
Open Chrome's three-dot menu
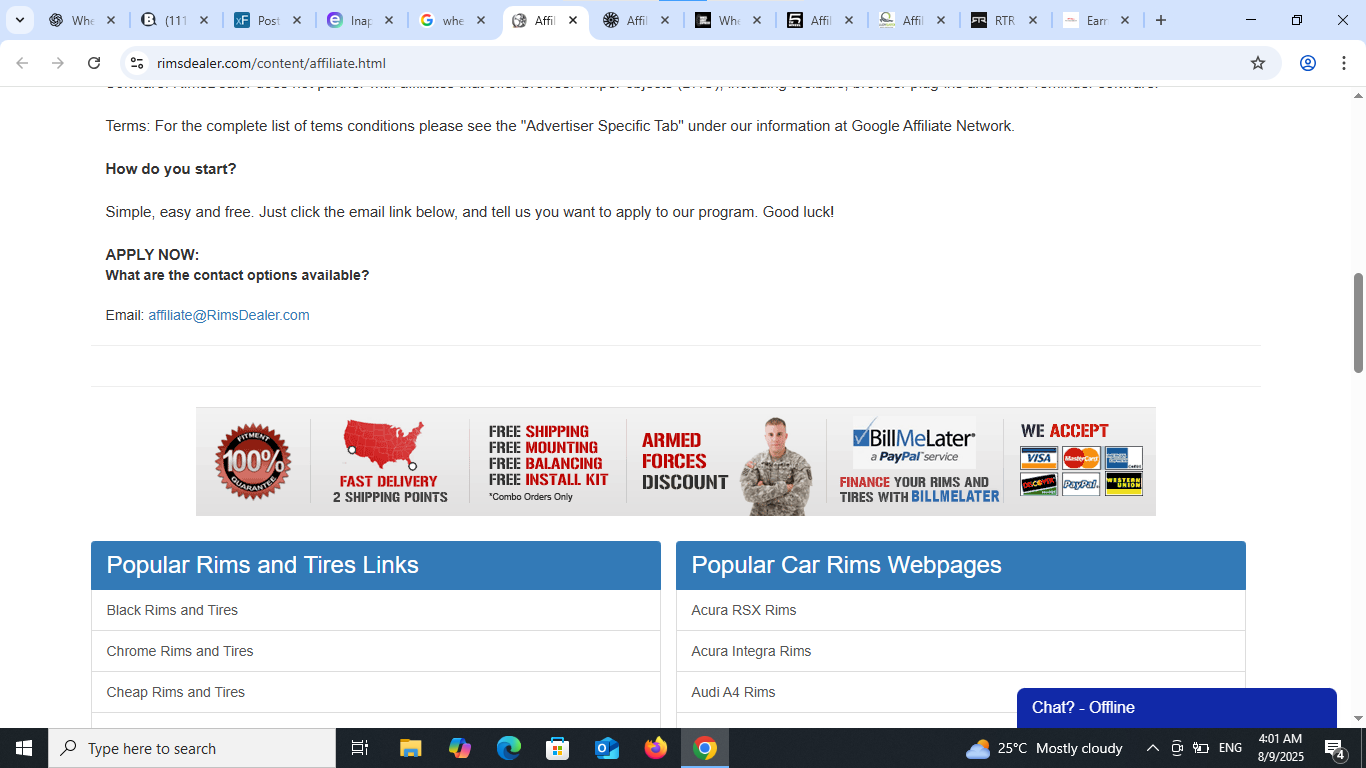click(1343, 63)
